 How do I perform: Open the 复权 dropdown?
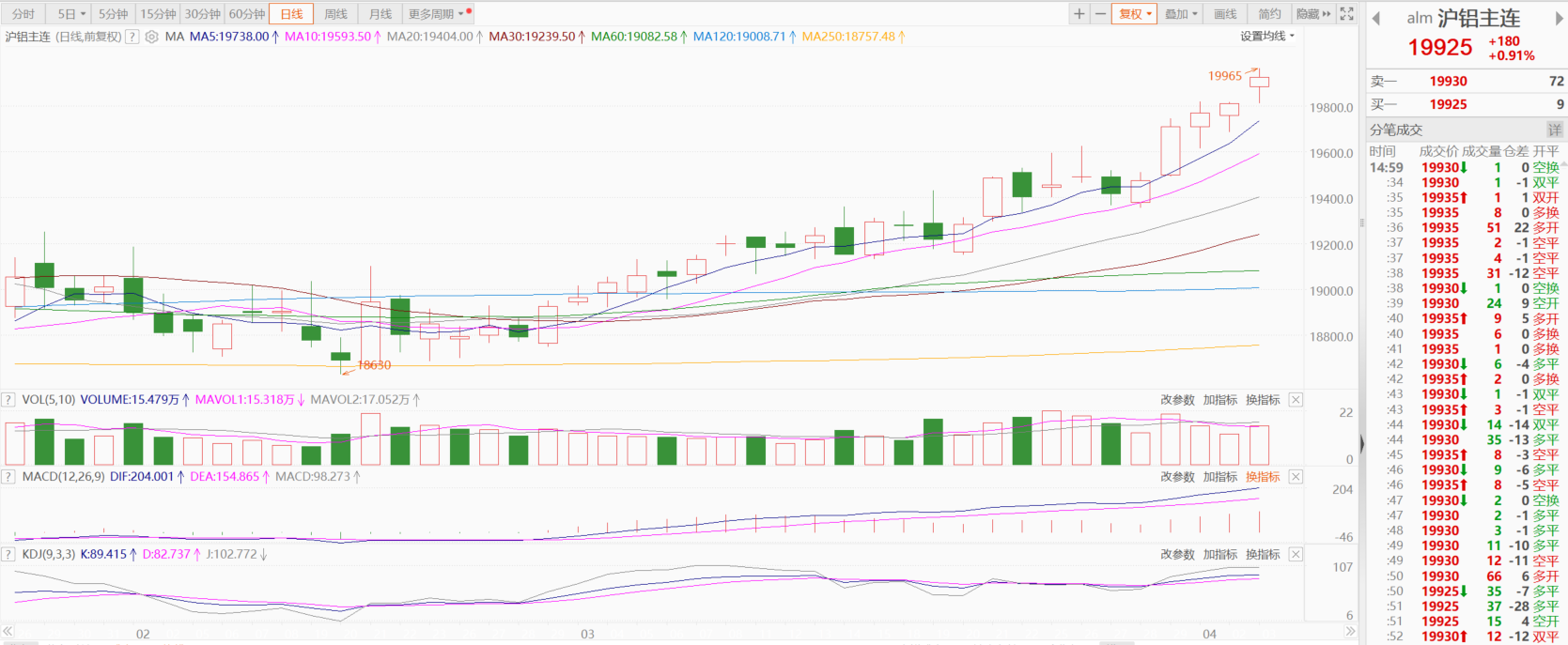tap(1135, 14)
